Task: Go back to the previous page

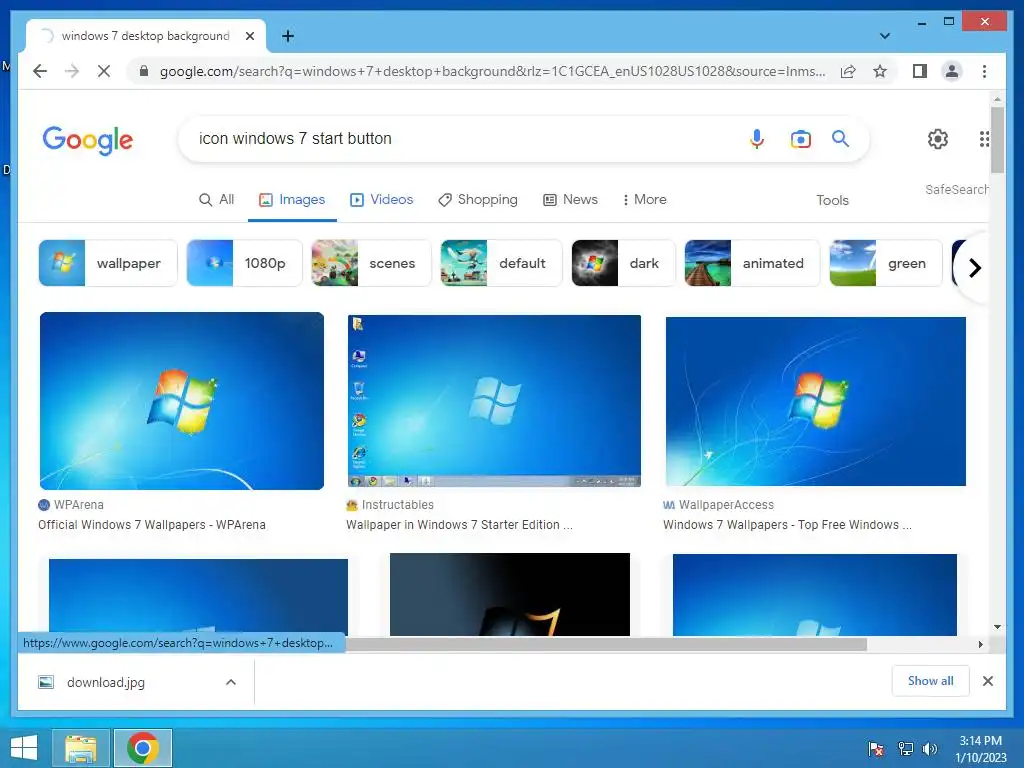Action: pos(40,71)
